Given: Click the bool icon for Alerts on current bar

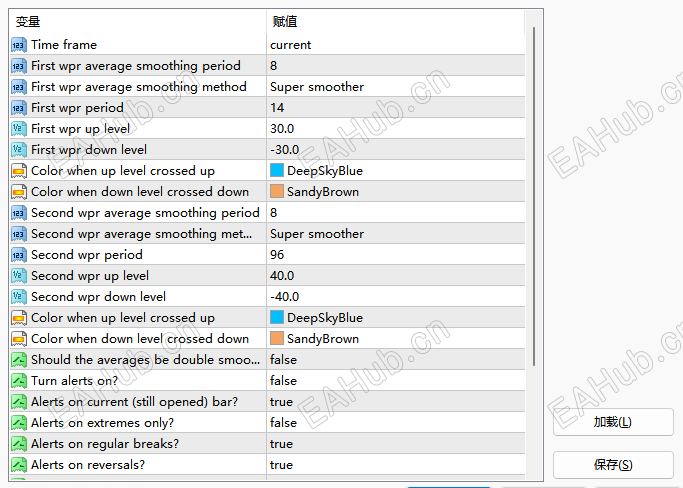Looking at the screenshot, I should click(x=19, y=402).
